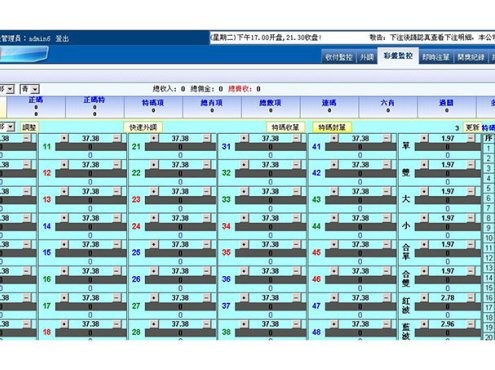
Task: Click the plus button for number 37 odds
Action: [x=244, y=297]
